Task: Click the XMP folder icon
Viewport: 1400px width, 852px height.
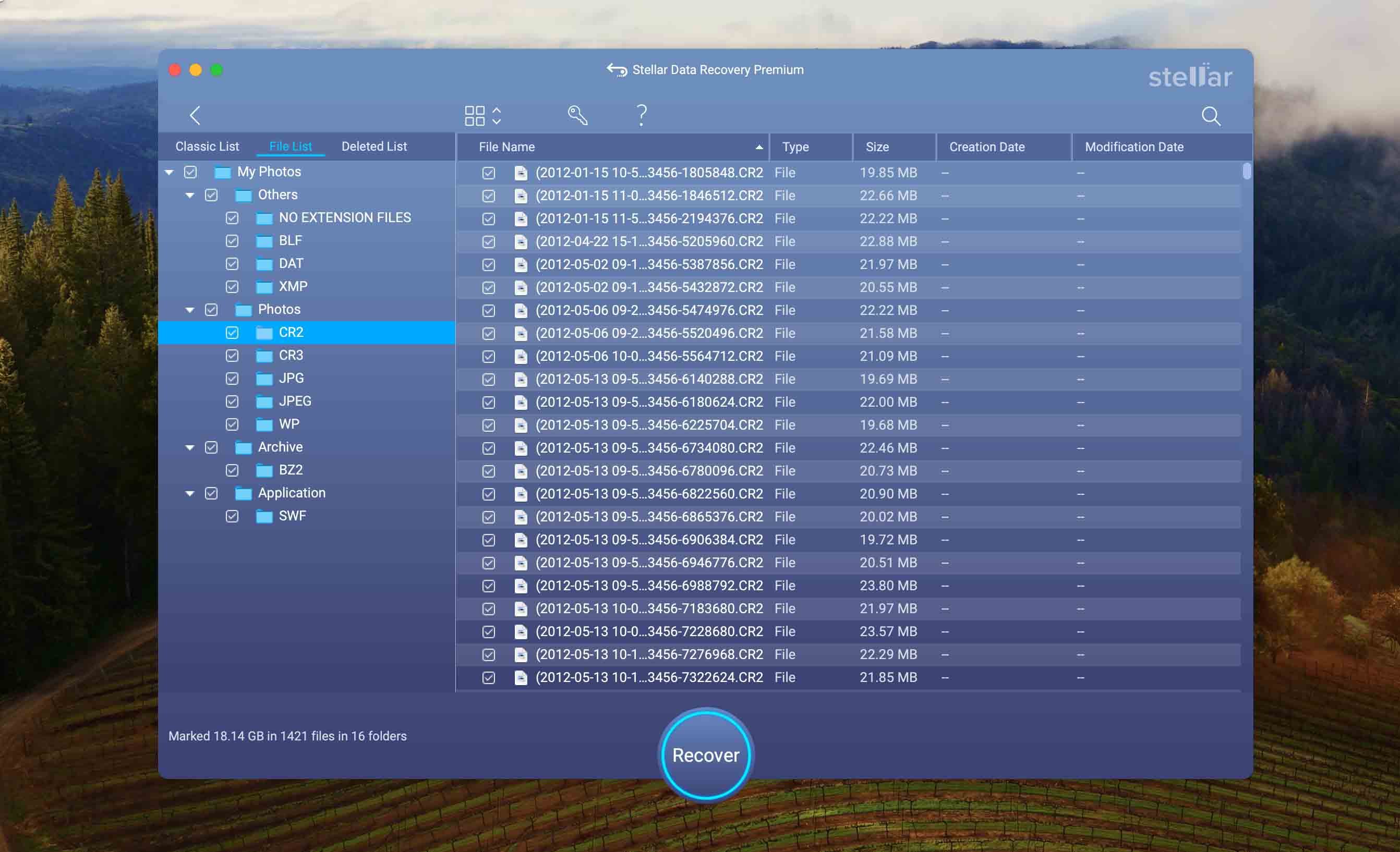Action: tap(264, 287)
